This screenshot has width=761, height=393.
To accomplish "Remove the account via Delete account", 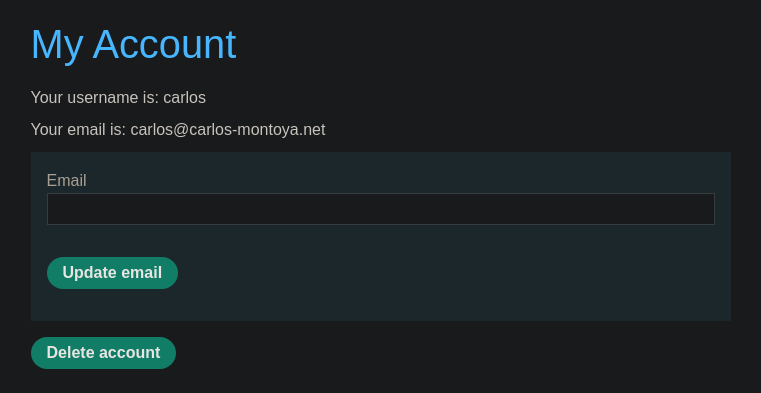I will (x=103, y=353).
